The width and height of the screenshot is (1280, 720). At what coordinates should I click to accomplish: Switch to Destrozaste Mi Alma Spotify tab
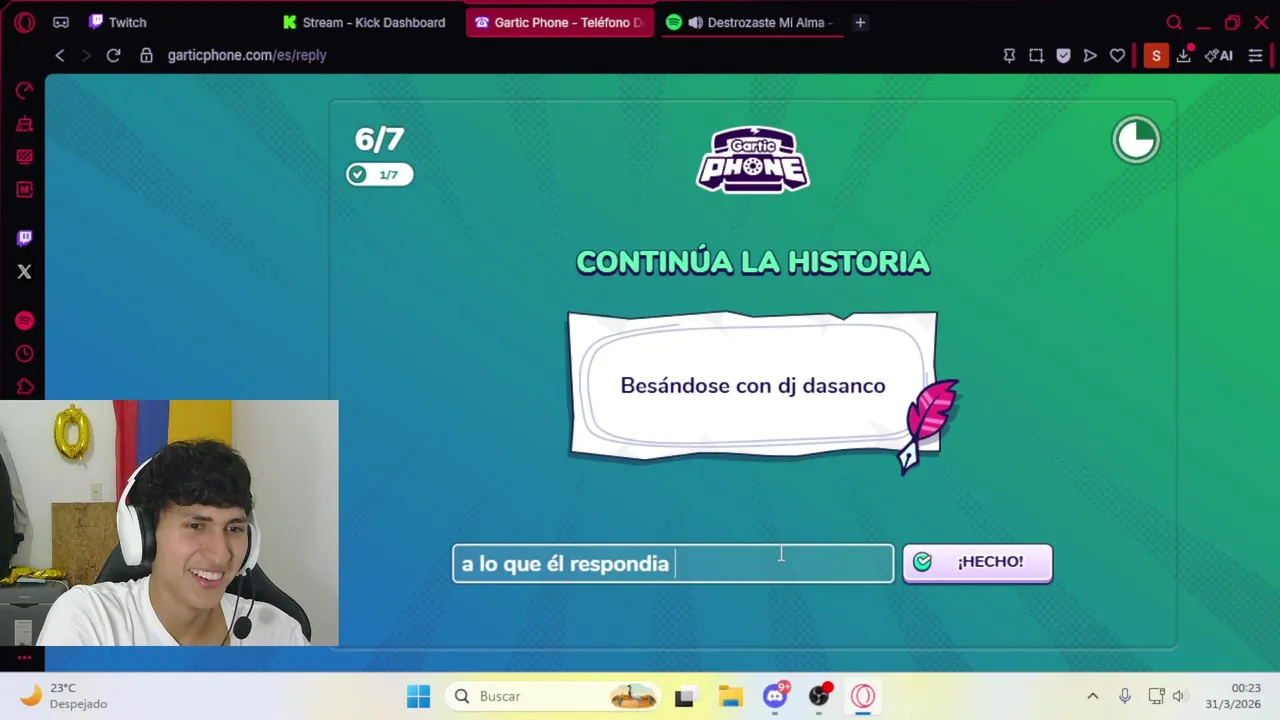[752, 22]
